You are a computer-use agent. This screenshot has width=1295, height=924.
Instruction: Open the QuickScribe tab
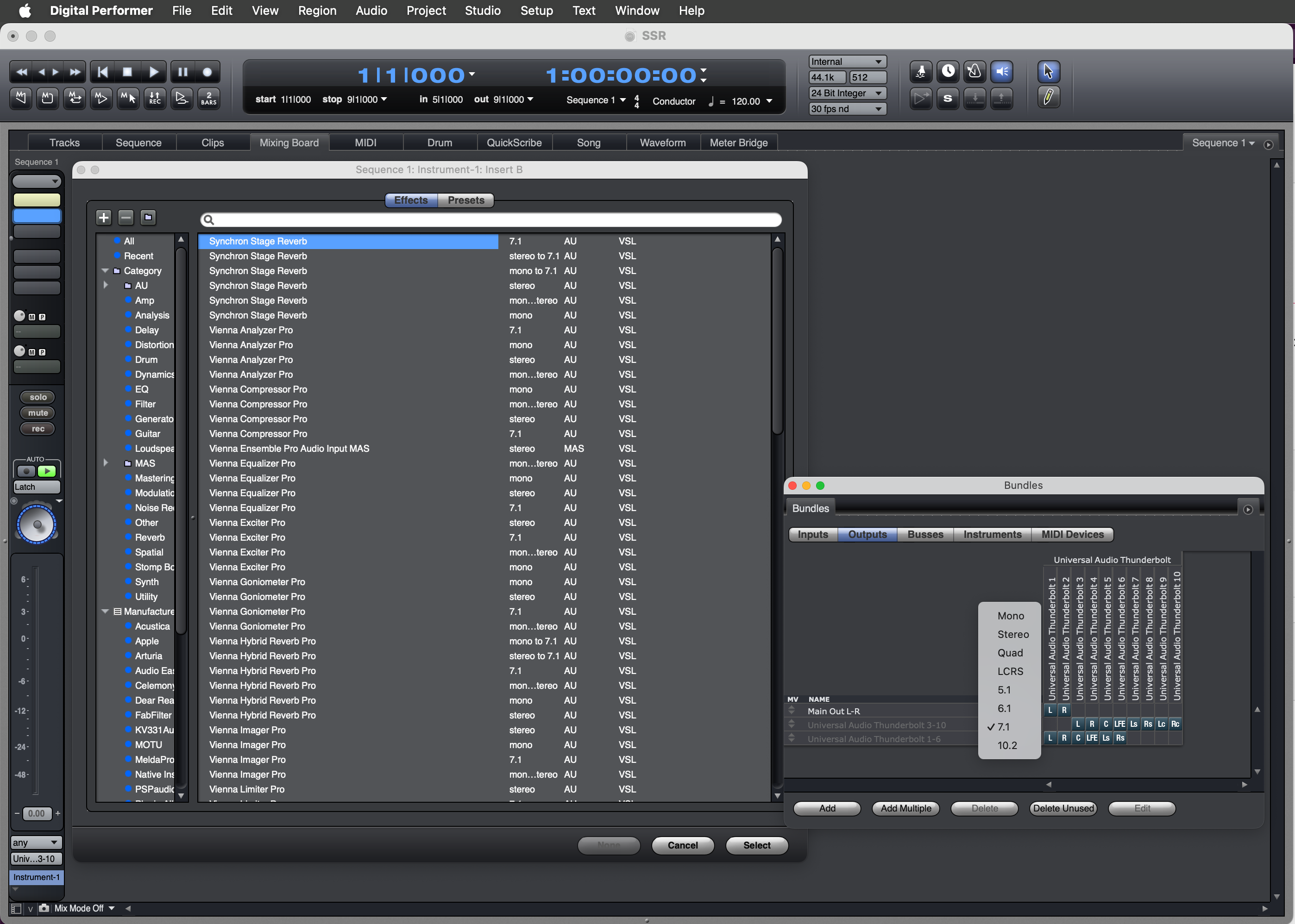tap(514, 143)
